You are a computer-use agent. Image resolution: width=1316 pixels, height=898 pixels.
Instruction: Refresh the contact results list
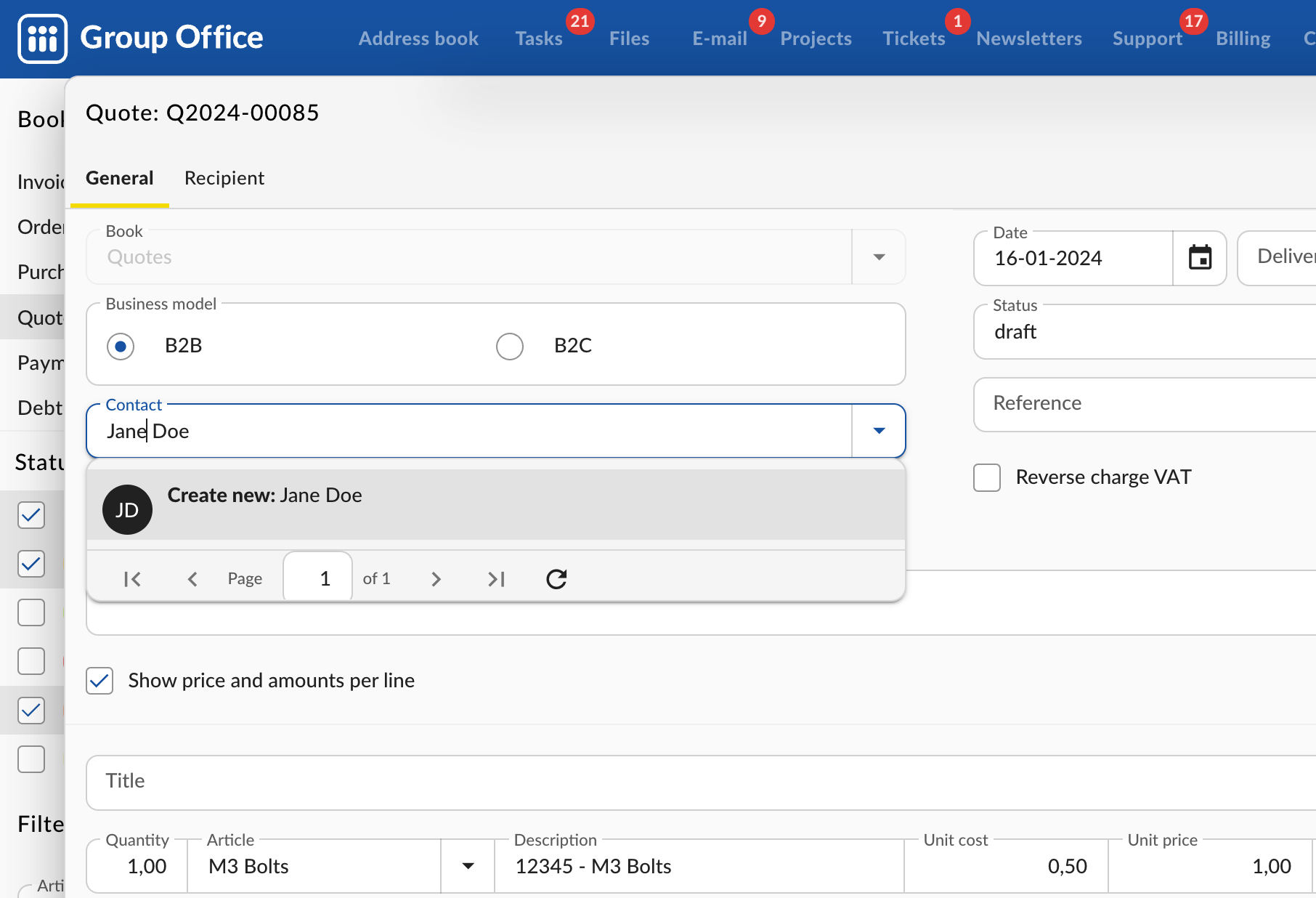(556, 579)
